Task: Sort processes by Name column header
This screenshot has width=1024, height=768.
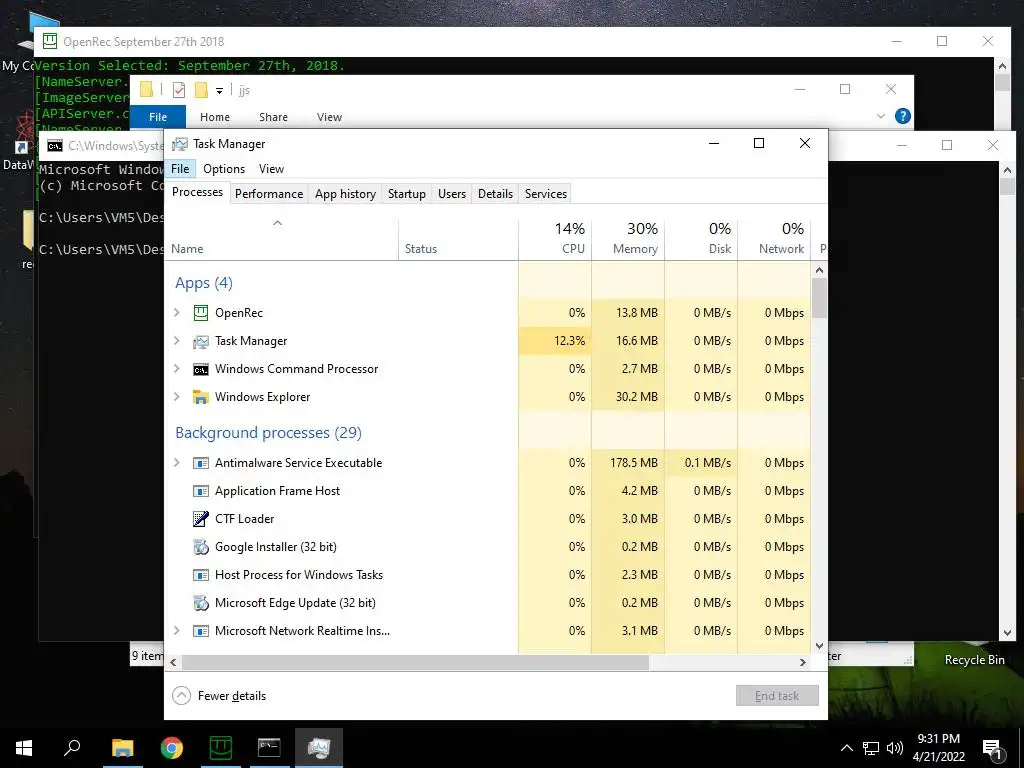Action: point(281,238)
